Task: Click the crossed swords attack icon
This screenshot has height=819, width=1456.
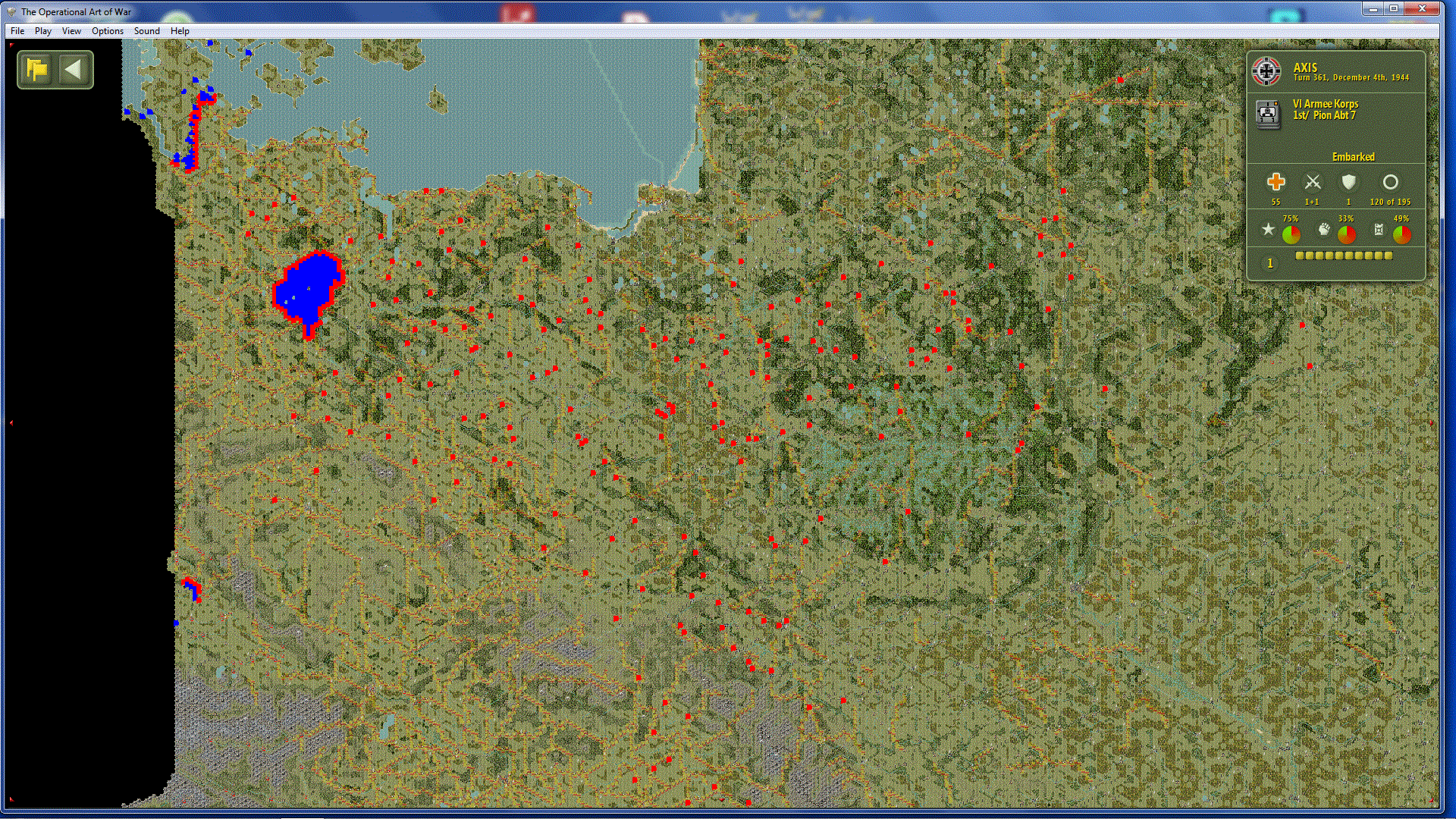Action: click(x=1313, y=182)
